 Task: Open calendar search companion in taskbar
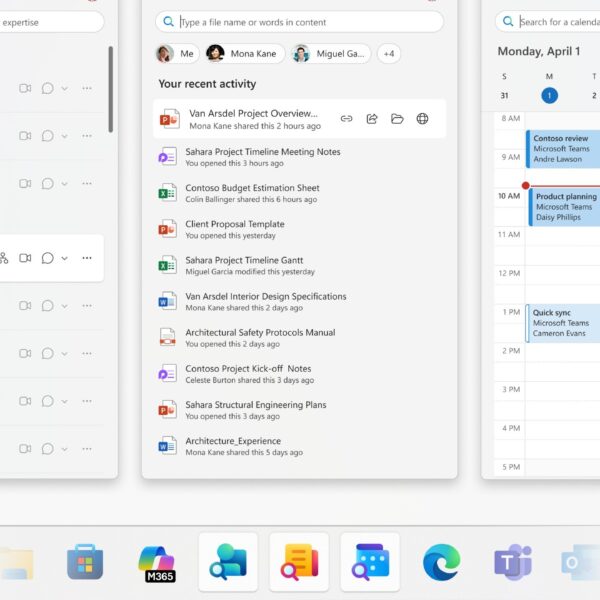point(370,562)
